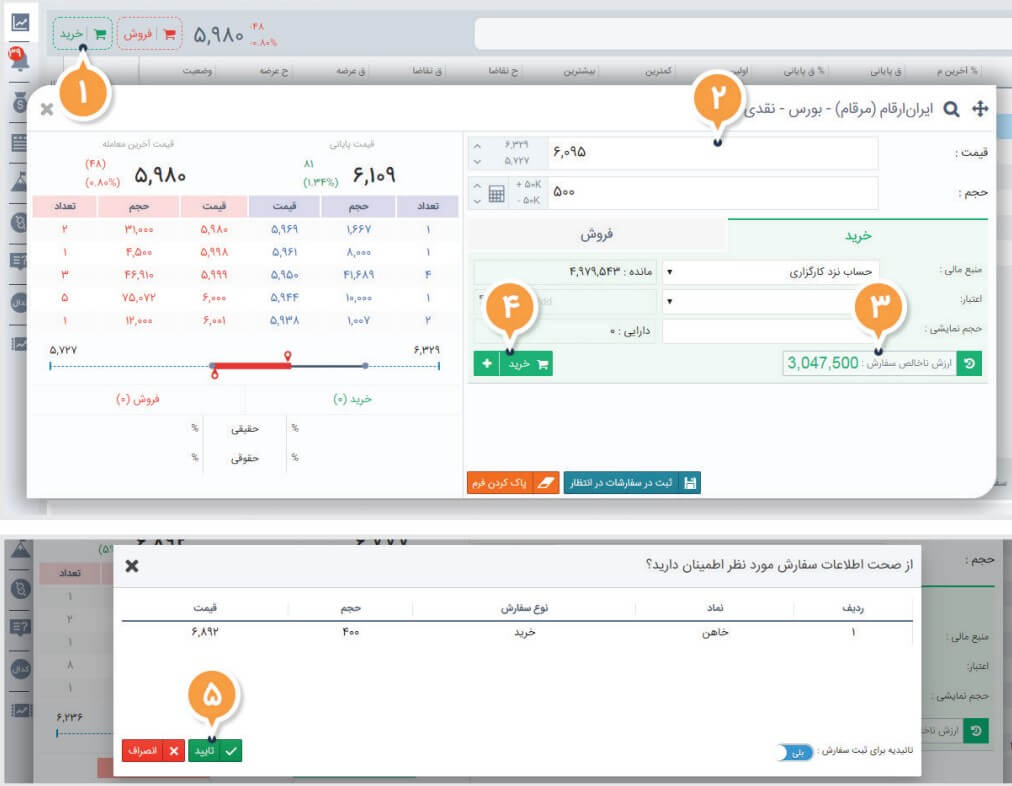Open the calculator icon in the volume field
Screen dimensions: 1012x786
496,193
